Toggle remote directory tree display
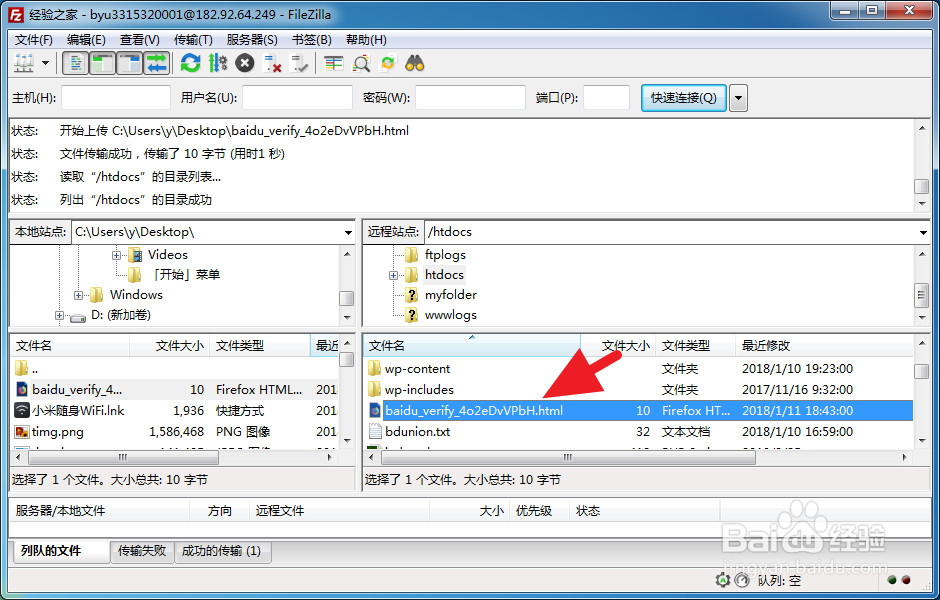This screenshot has height=600, width=940. point(129,63)
